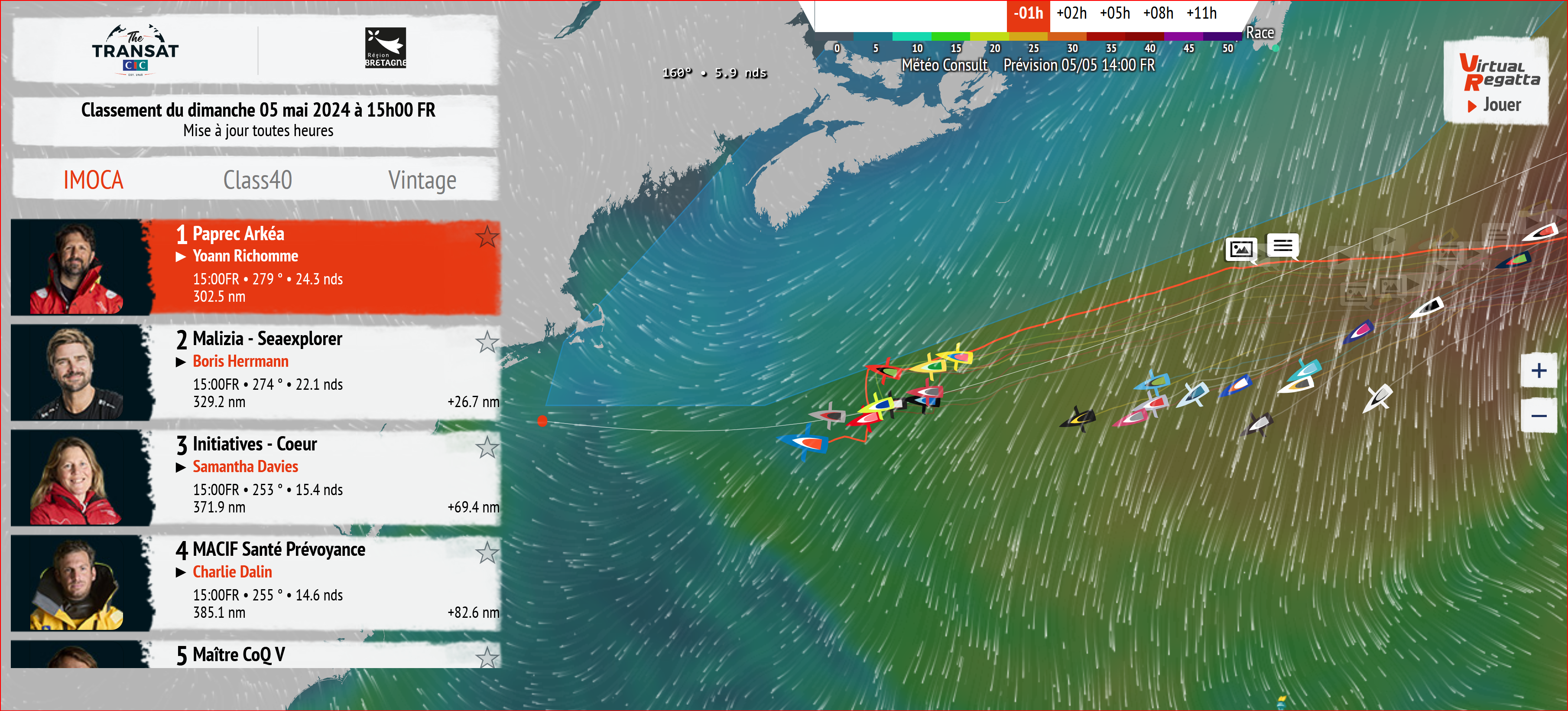Expand Charlie Dalin skipper details
Image resolution: width=1568 pixels, height=711 pixels.
coord(181,573)
